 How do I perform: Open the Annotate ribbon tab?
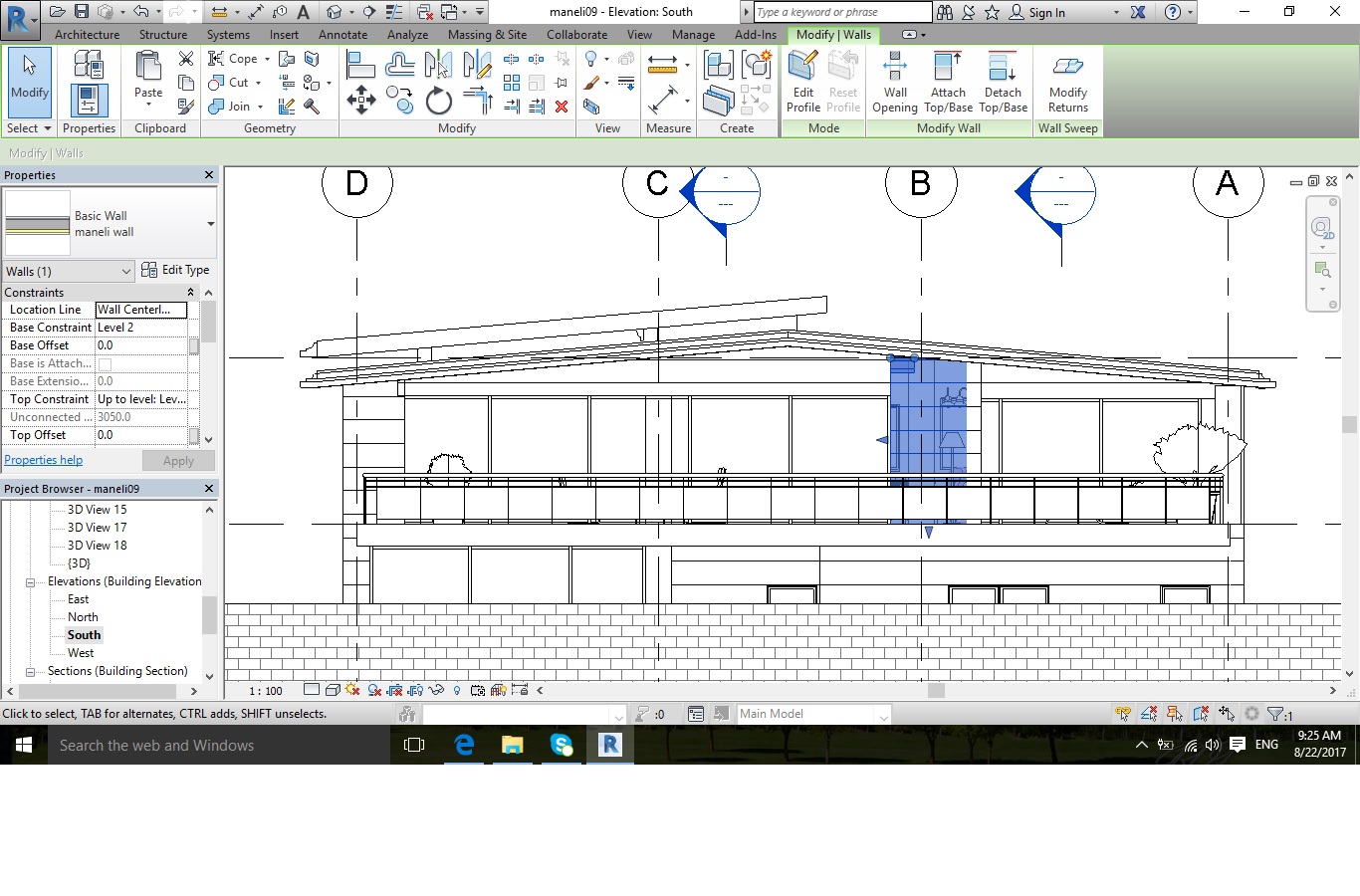click(342, 33)
